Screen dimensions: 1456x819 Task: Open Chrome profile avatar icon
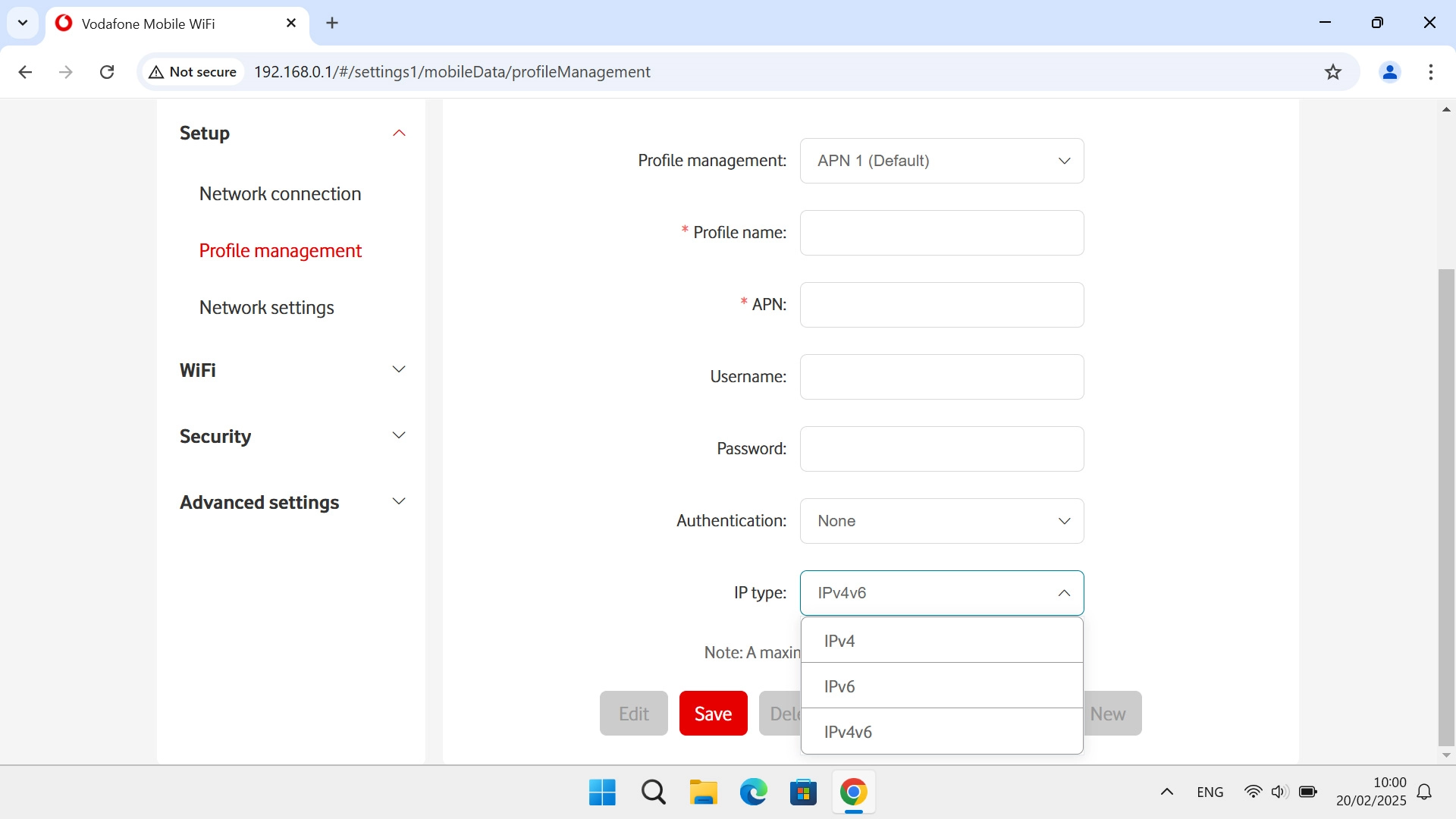click(1389, 72)
